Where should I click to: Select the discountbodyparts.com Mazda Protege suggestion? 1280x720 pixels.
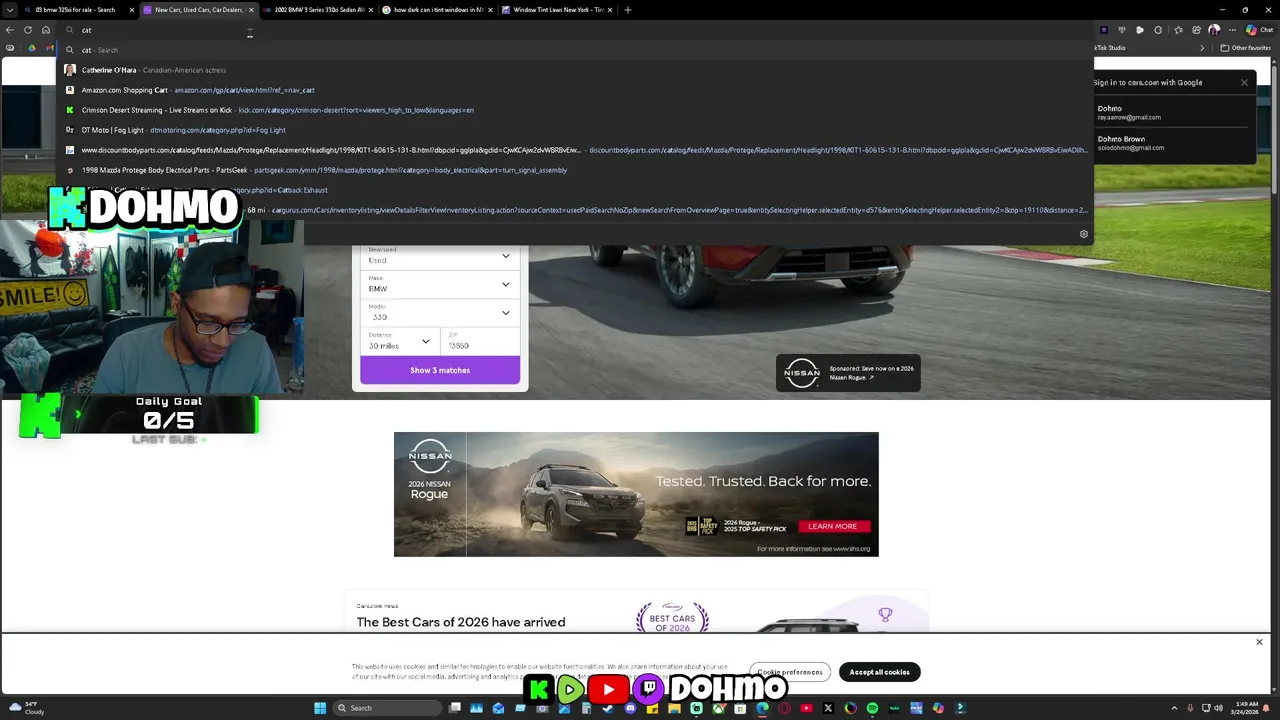(x=575, y=150)
